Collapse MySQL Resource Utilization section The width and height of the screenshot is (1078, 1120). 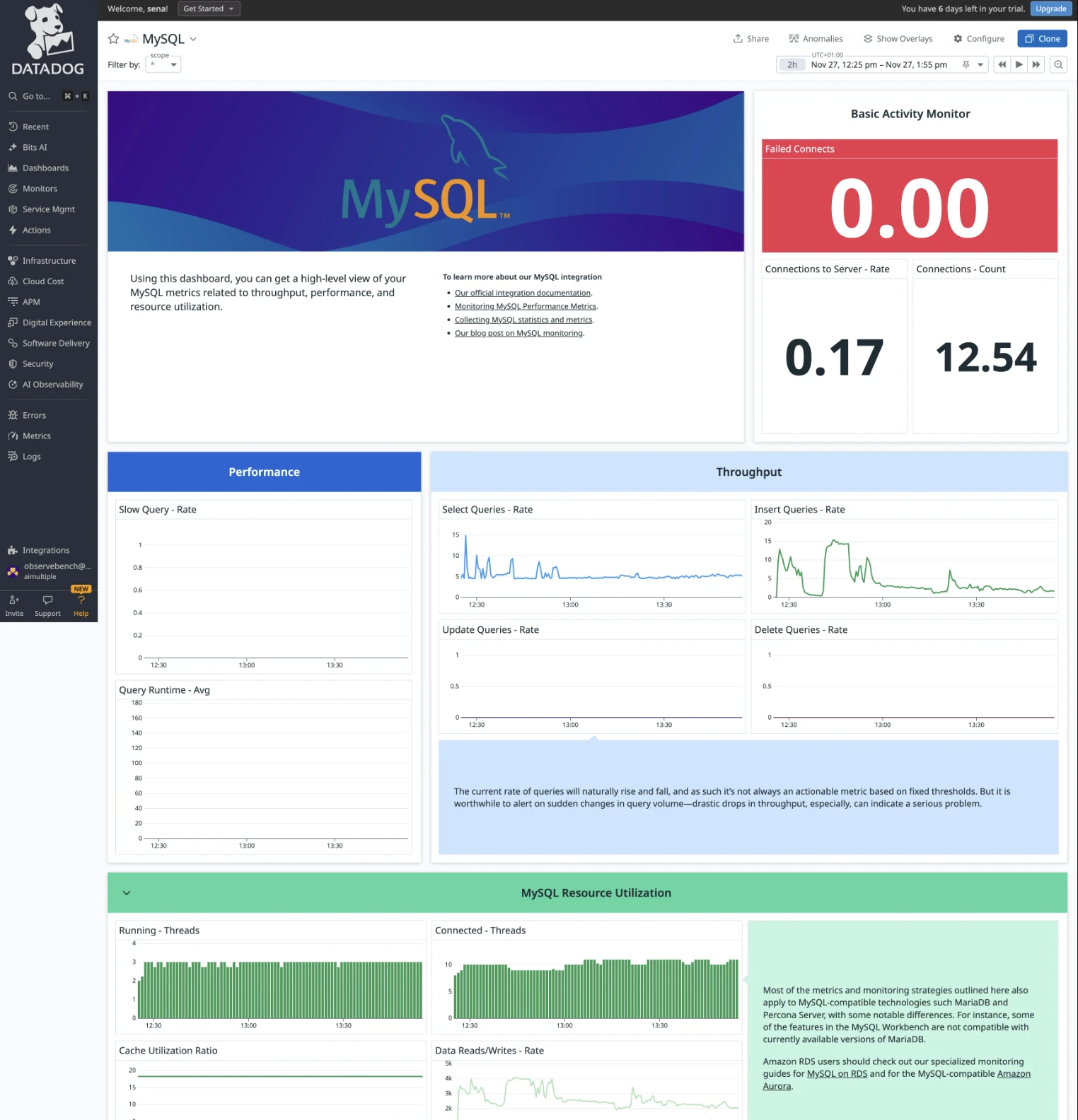[127, 892]
